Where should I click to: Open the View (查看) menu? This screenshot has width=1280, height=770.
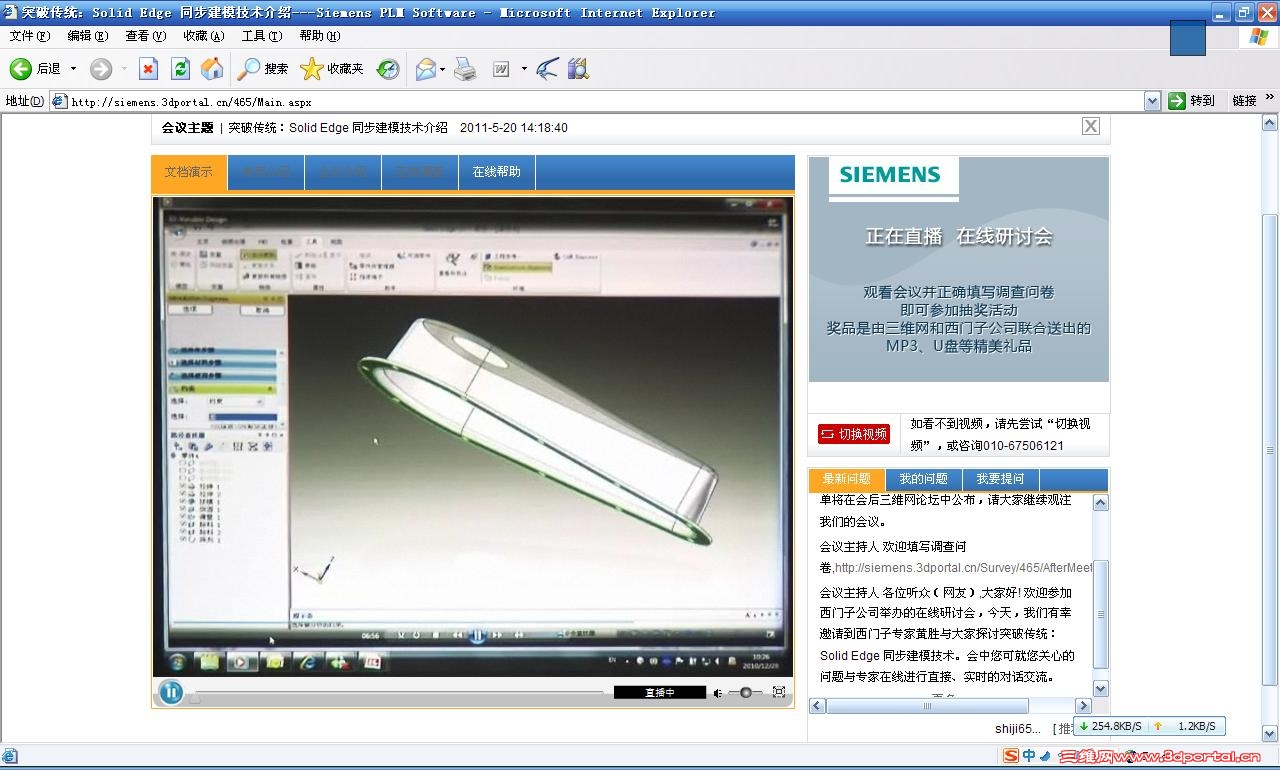click(145, 36)
